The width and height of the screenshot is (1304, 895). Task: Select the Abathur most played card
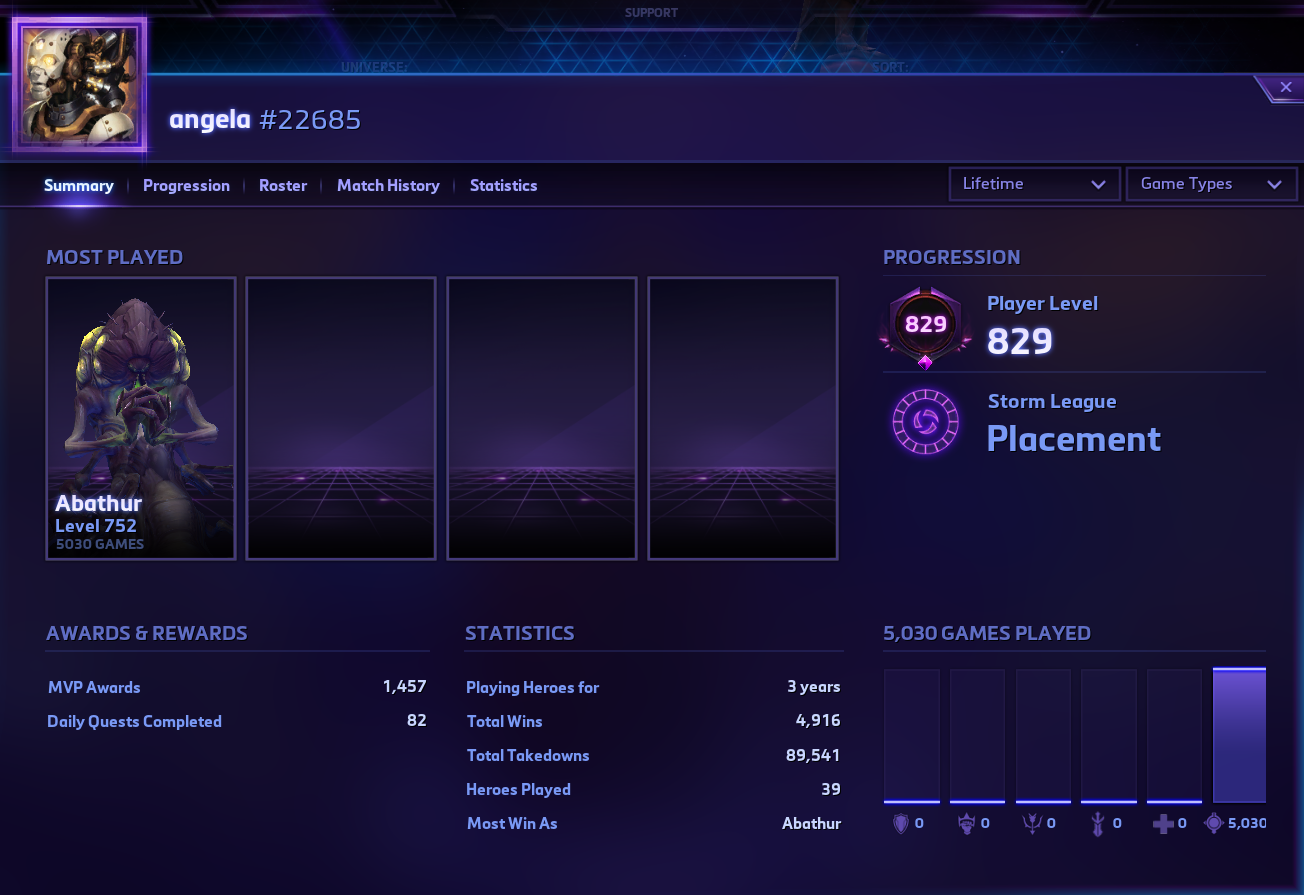(141, 418)
